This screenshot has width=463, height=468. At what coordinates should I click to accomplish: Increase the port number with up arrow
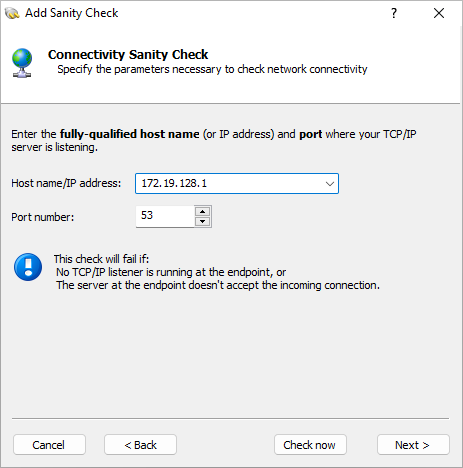pyautogui.click(x=202, y=212)
